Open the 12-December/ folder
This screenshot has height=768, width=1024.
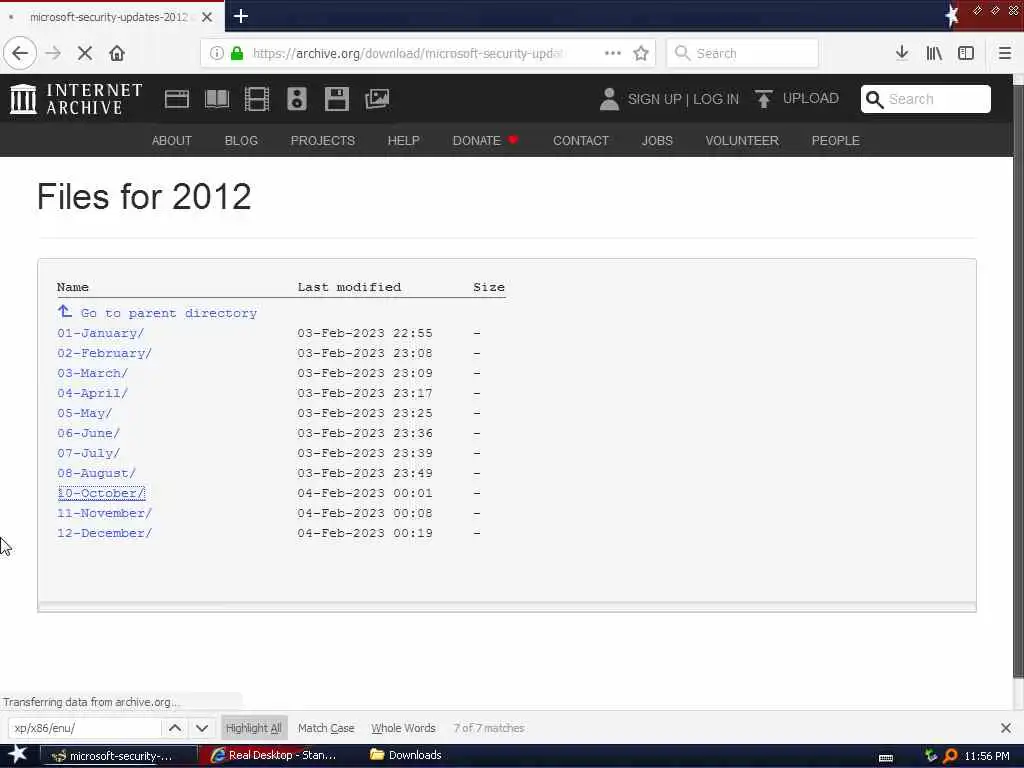point(104,534)
